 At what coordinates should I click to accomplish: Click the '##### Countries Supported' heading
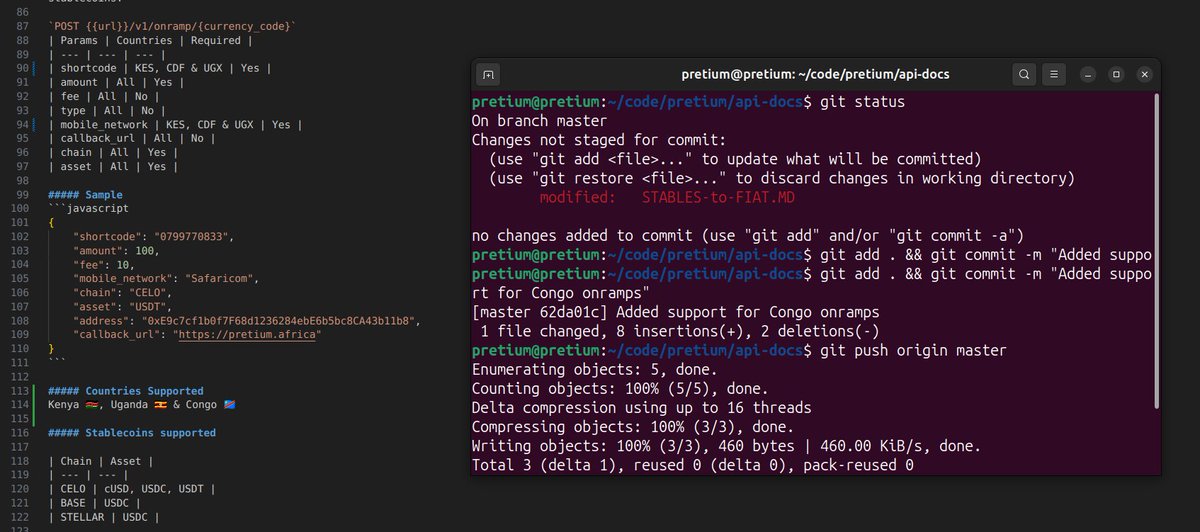click(125, 390)
